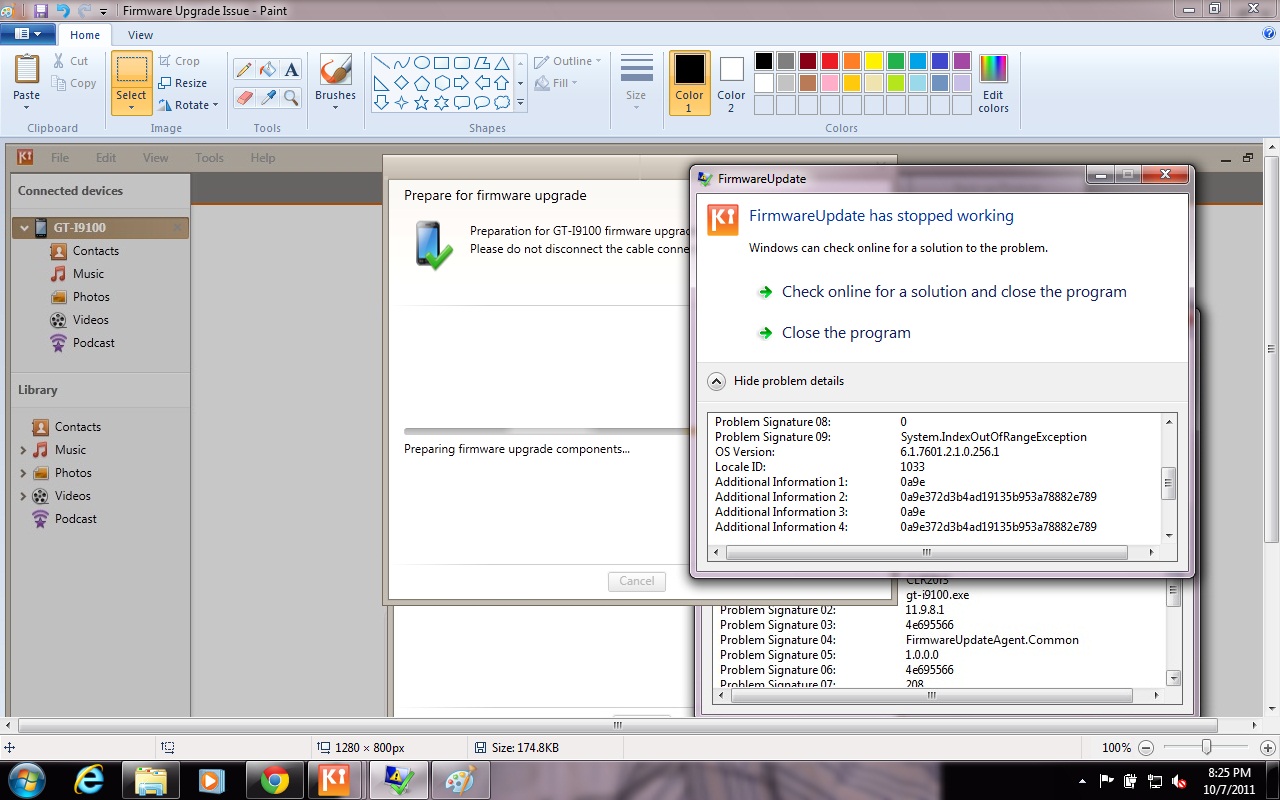Expand the Select options dropdown arrow
The height and width of the screenshot is (800, 1280).
point(131,107)
